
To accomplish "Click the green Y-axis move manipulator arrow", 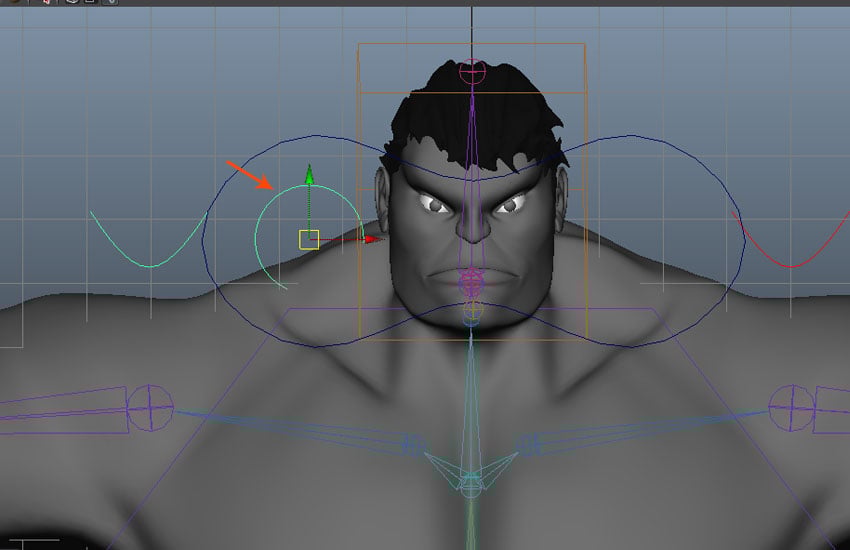I will tap(309, 174).
